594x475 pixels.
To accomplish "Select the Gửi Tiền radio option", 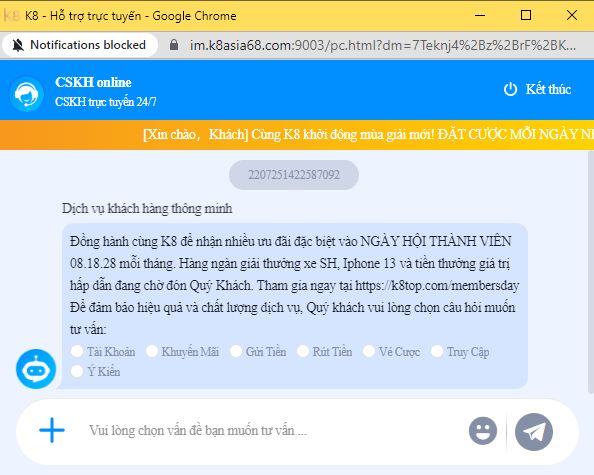I will tap(236, 351).
